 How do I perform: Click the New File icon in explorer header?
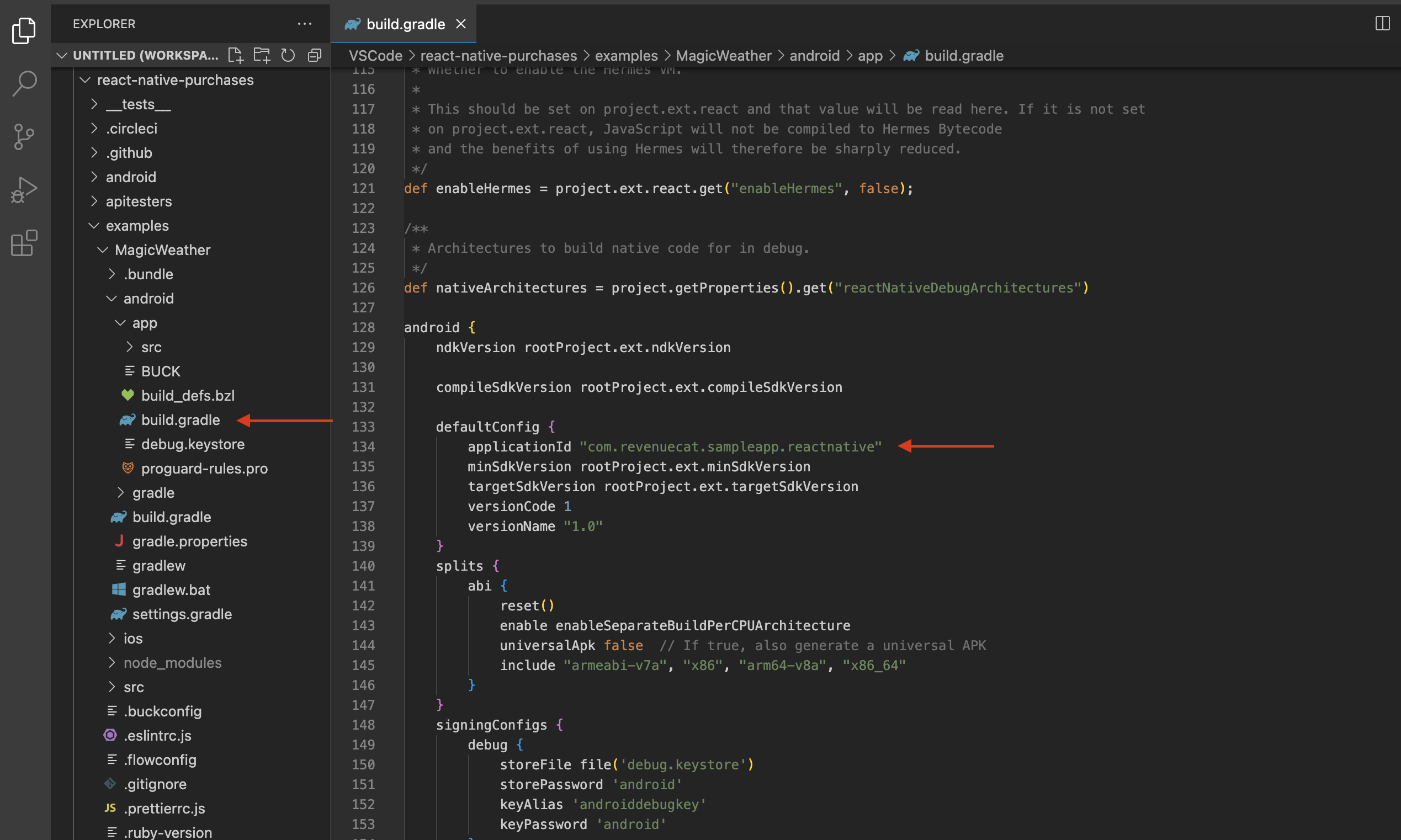pyautogui.click(x=236, y=55)
